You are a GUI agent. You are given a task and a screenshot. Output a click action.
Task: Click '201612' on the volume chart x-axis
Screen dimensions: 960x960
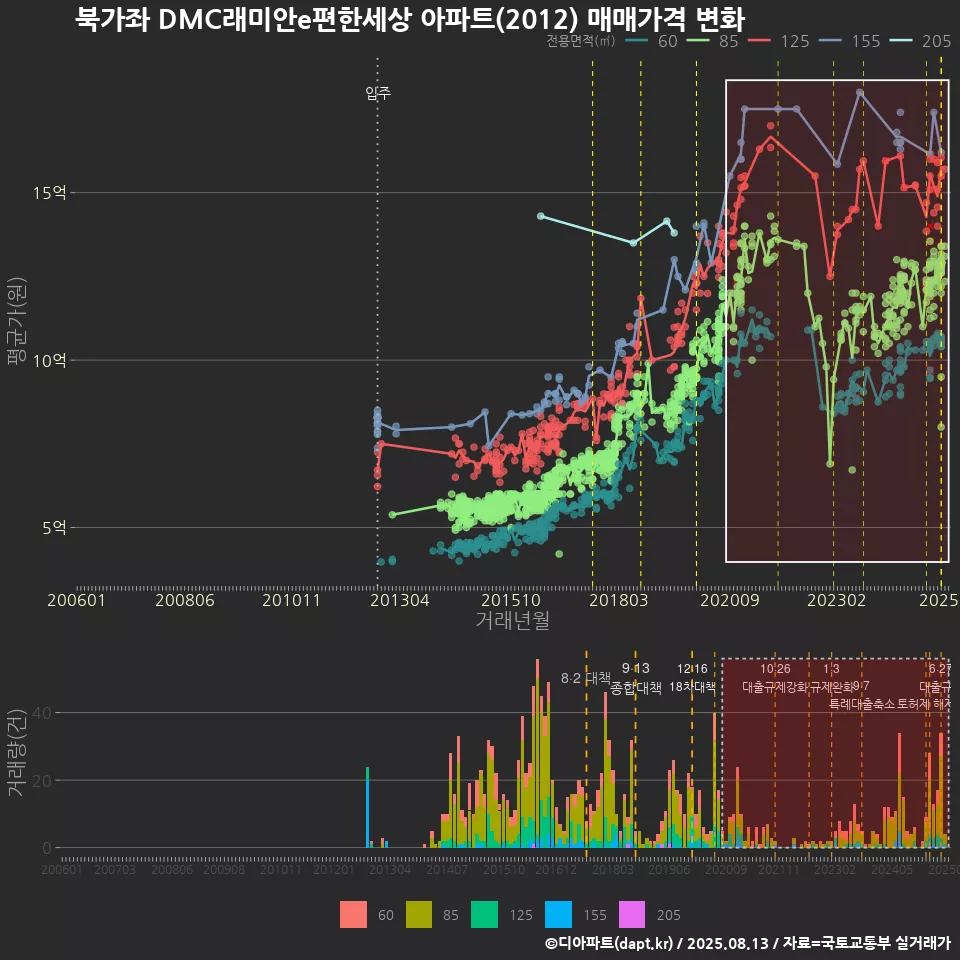click(x=556, y=869)
